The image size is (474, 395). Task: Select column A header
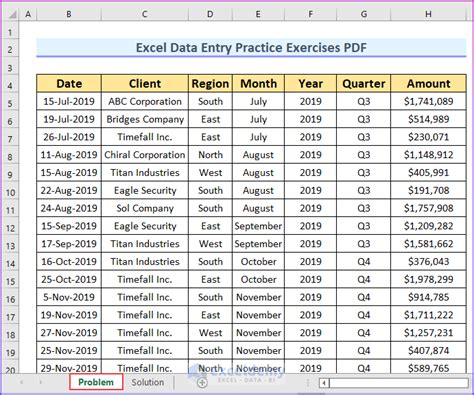coord(28,14)
